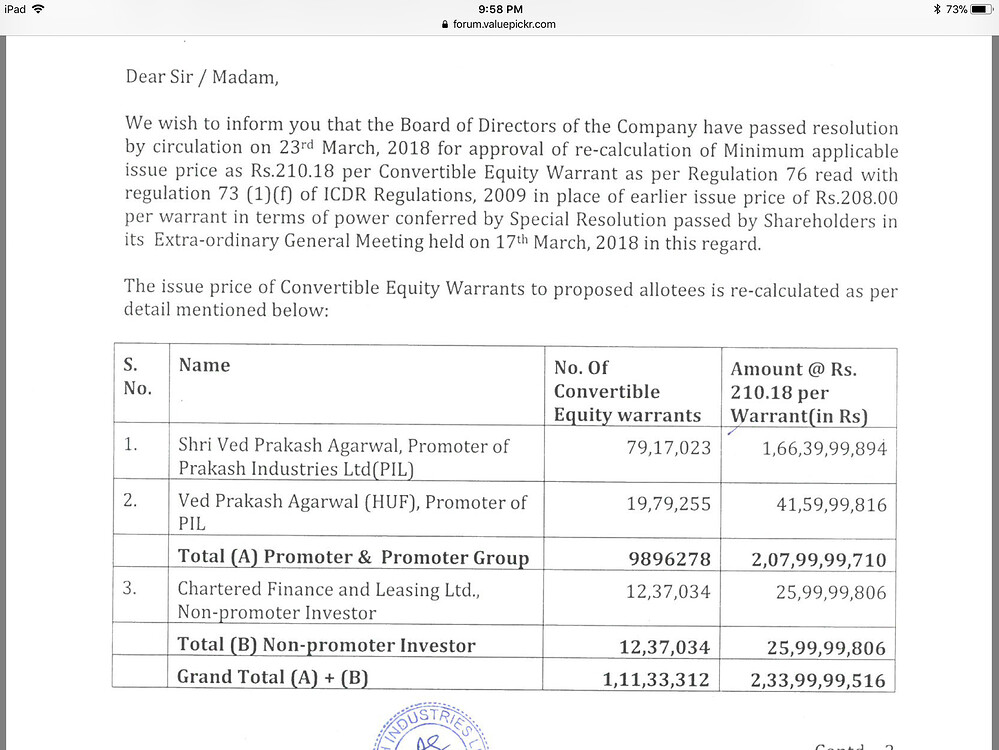999x750 pixels.
Task: Tap the 73% battery percentage
Action: [956, 9]
